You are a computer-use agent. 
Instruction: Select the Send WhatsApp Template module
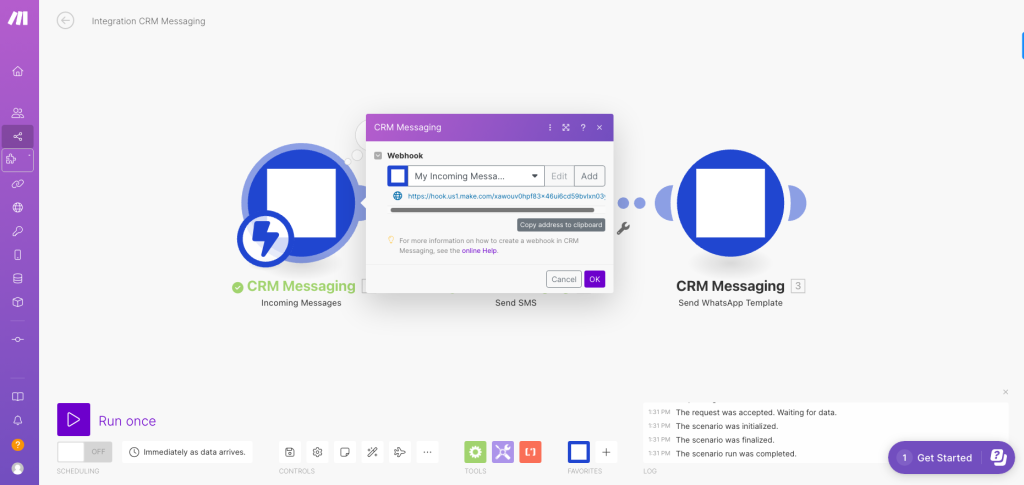click(x=730, y=203)
